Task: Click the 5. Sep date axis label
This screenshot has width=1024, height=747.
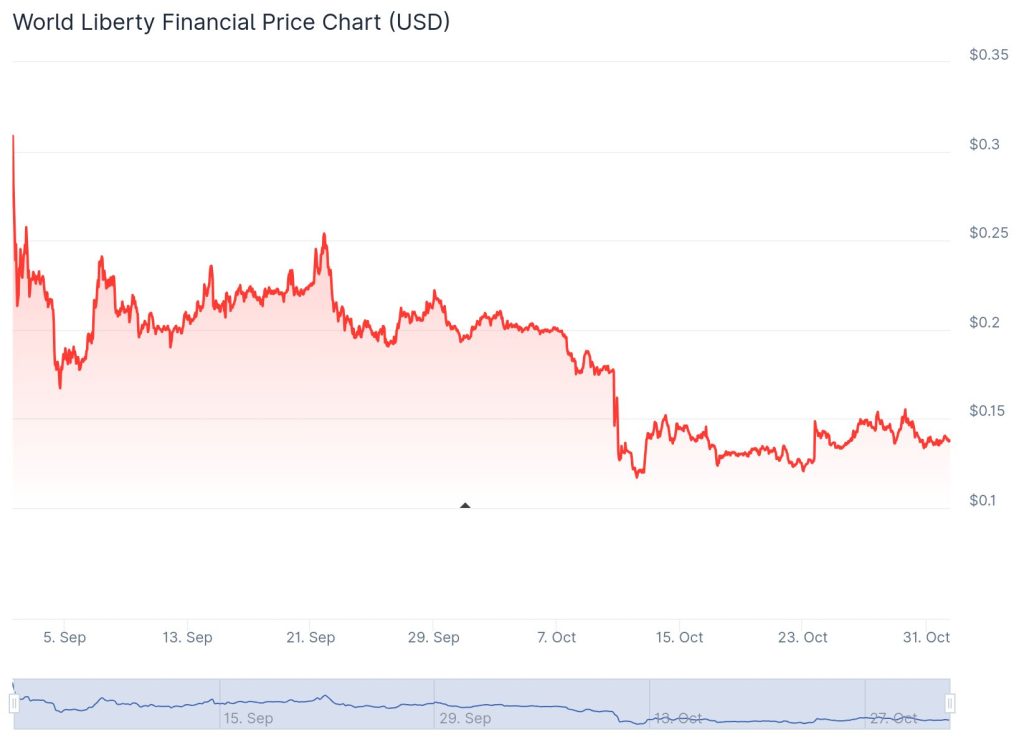Action: pos(65,637)
